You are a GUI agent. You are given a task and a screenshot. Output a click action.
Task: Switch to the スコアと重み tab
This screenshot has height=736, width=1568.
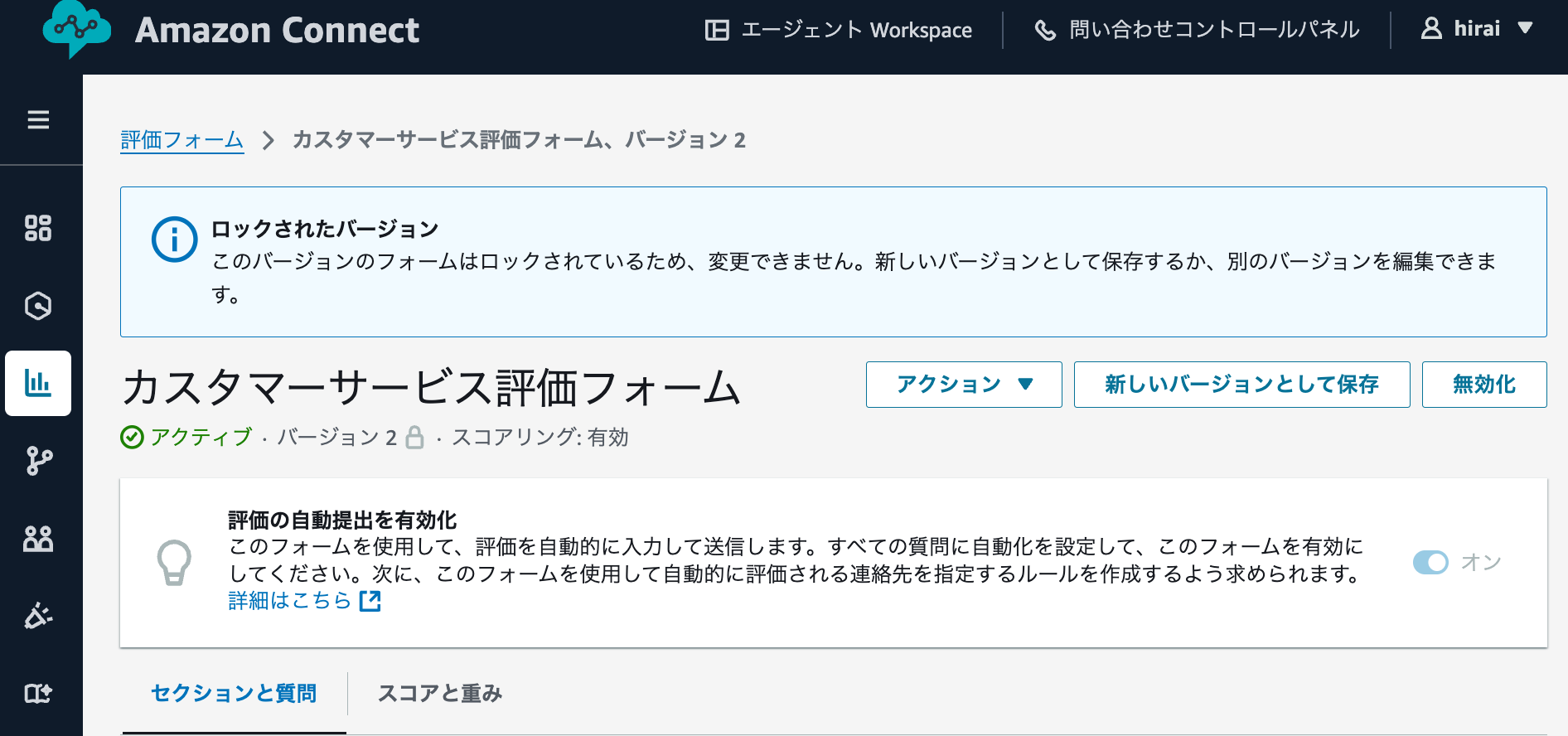(x=440, y=693)
